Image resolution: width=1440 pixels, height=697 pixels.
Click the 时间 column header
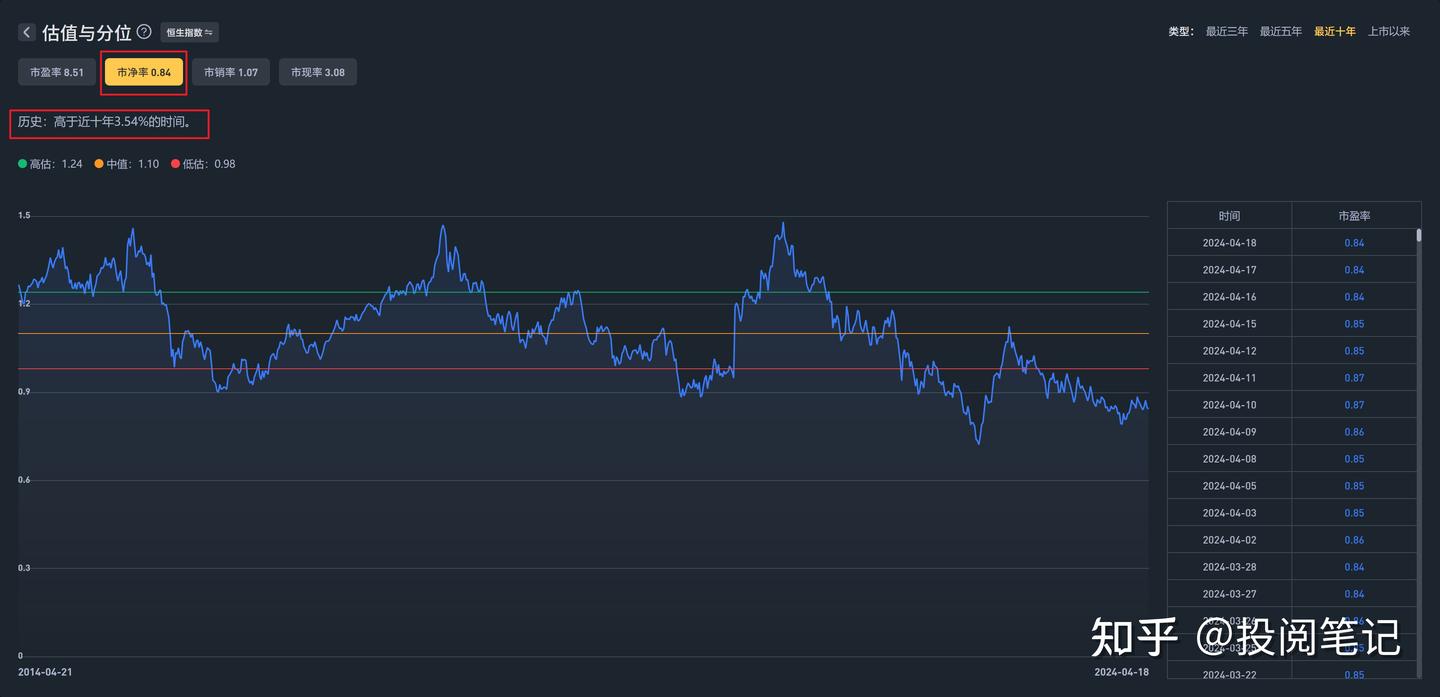point(1229,216)
